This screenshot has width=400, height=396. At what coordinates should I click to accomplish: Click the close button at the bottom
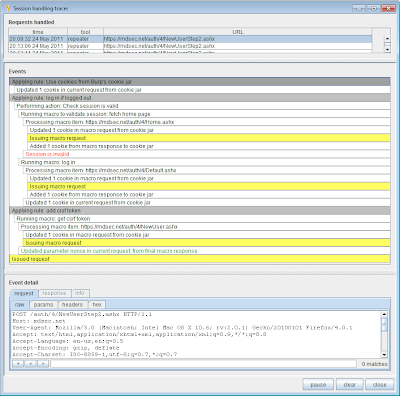pyautogui.click(x=379, y=385)
